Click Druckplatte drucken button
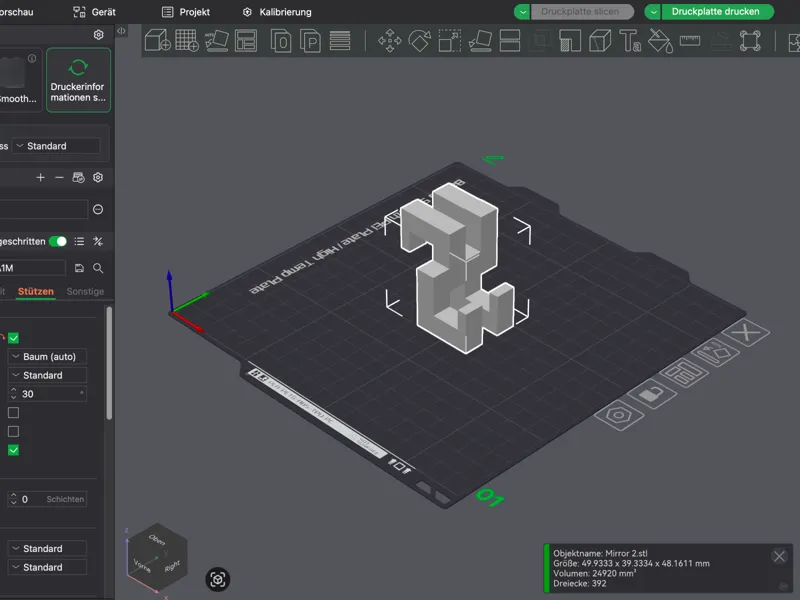The height and width of the screenshot is (600, 800). 717,12
